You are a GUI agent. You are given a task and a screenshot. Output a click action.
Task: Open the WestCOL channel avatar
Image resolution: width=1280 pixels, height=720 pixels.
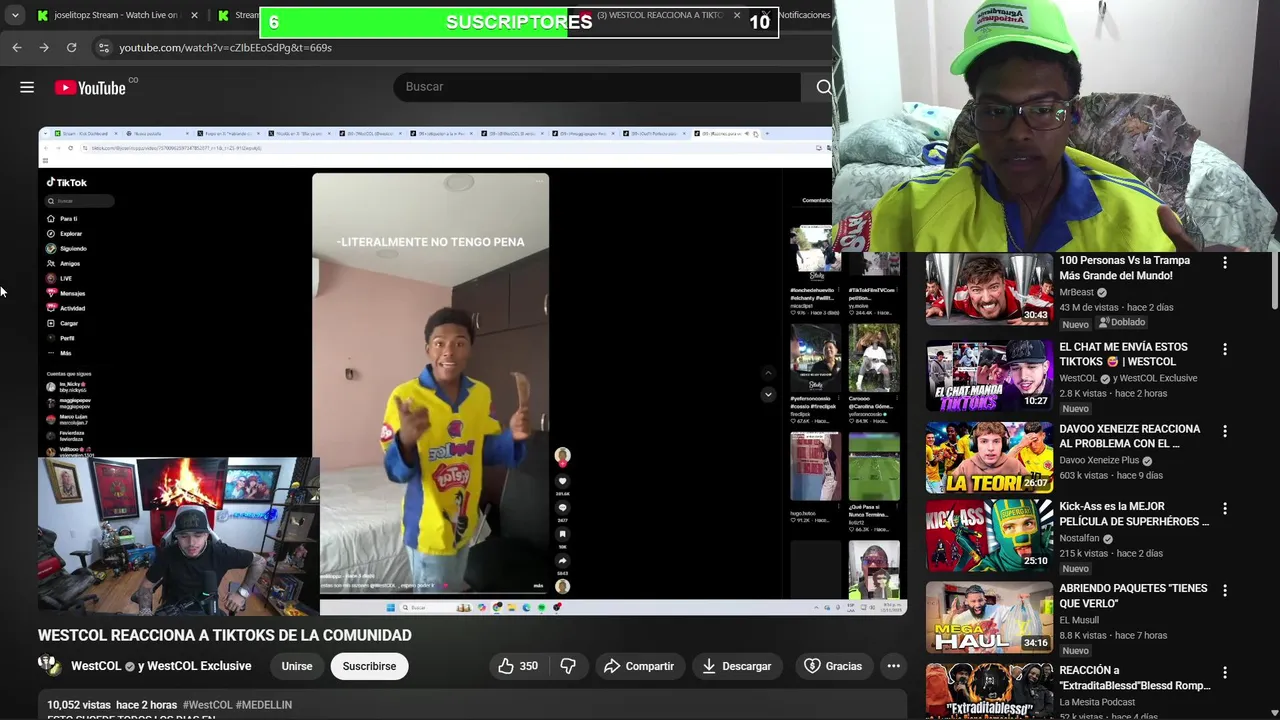click(49, 666)
